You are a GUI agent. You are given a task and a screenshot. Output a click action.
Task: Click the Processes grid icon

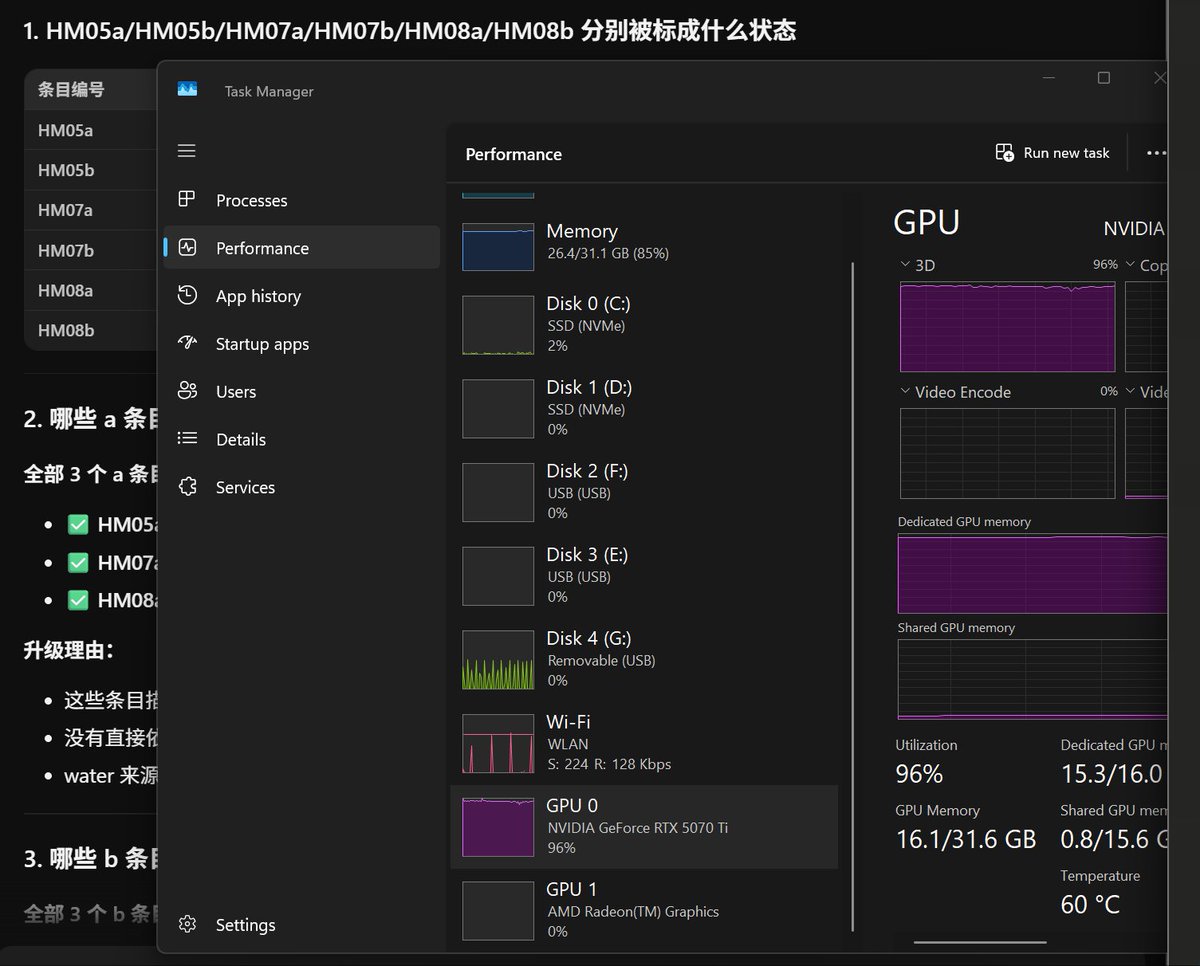pos(187,199)
